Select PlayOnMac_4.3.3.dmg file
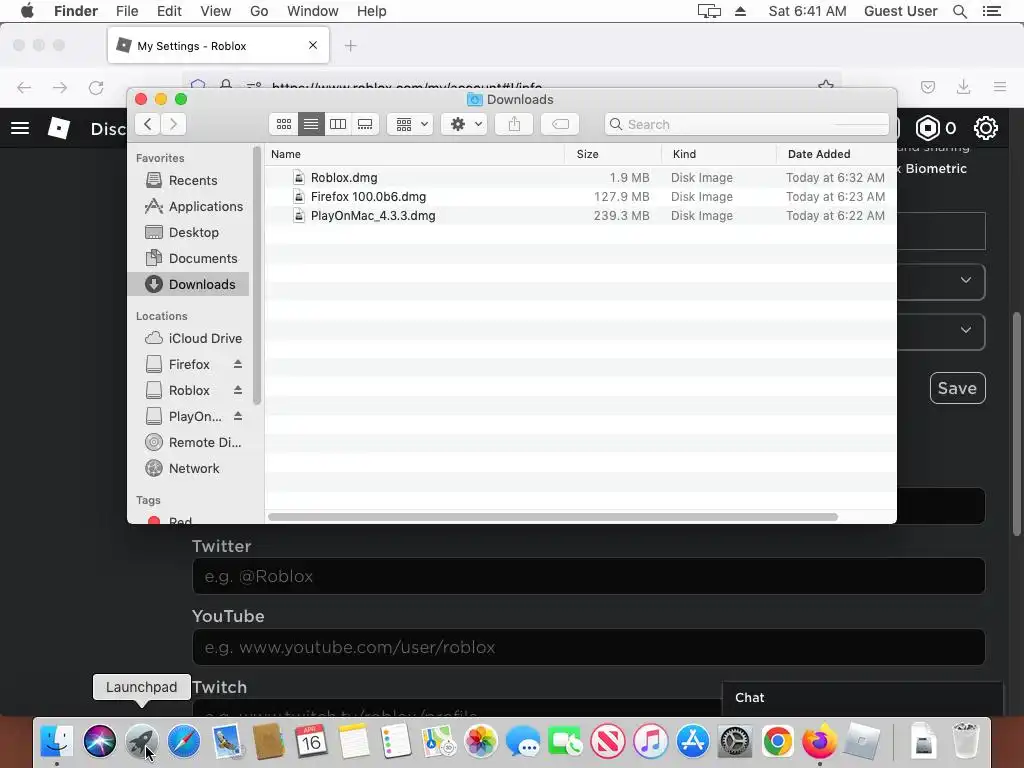Screen dimensions: 1024x768 coord(580,216)
